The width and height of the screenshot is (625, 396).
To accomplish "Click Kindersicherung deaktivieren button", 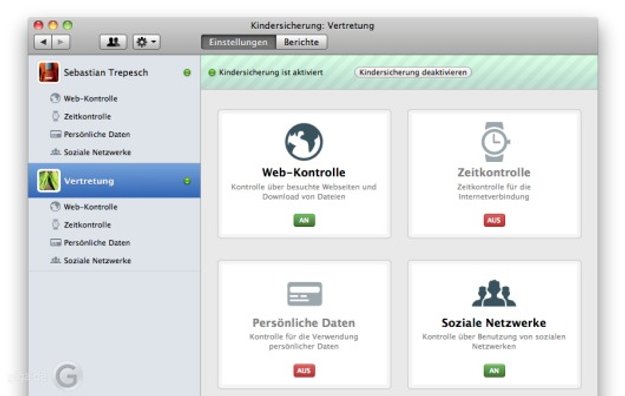I will pyautogui.click(x=413, y=72).
